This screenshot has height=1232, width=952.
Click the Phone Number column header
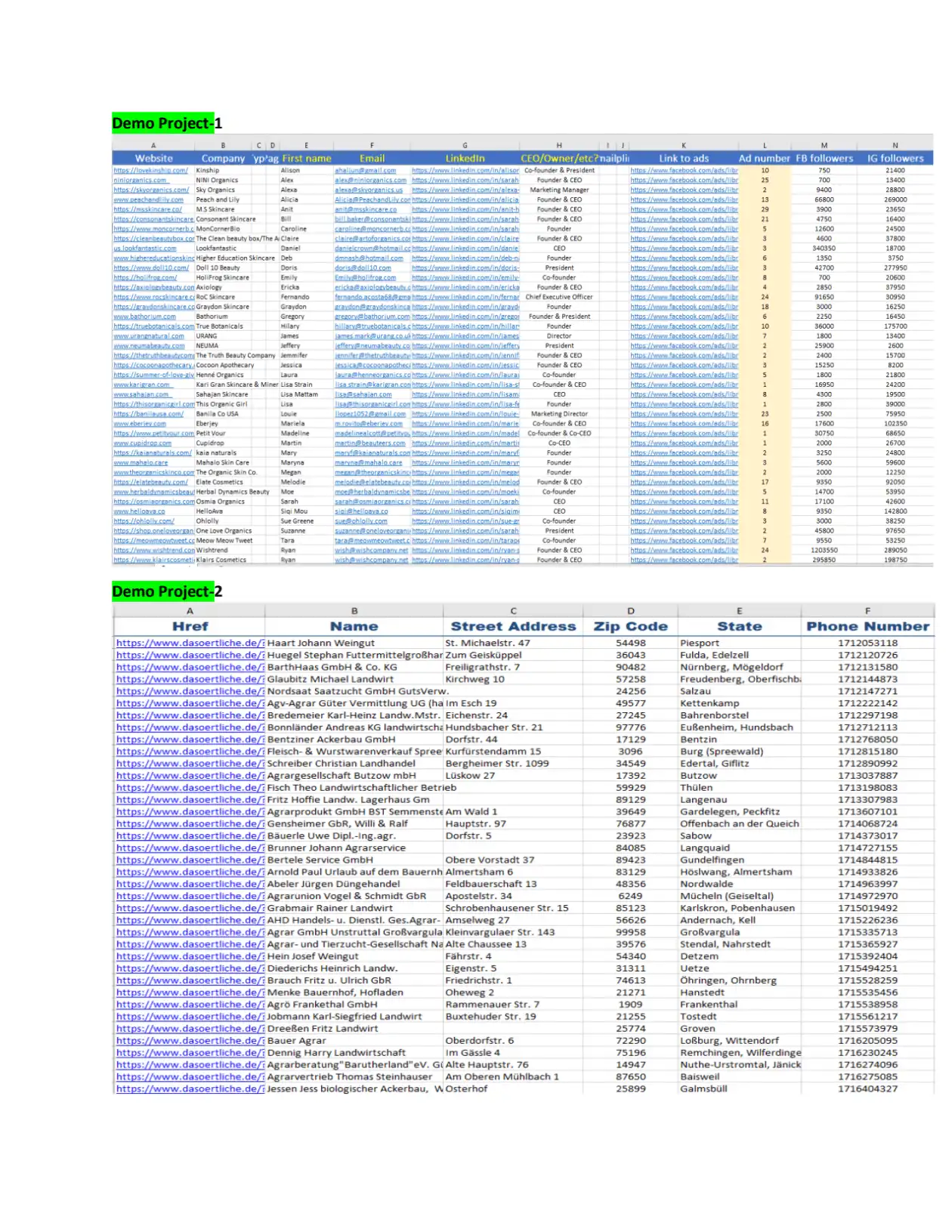click(x=867, y=626)
